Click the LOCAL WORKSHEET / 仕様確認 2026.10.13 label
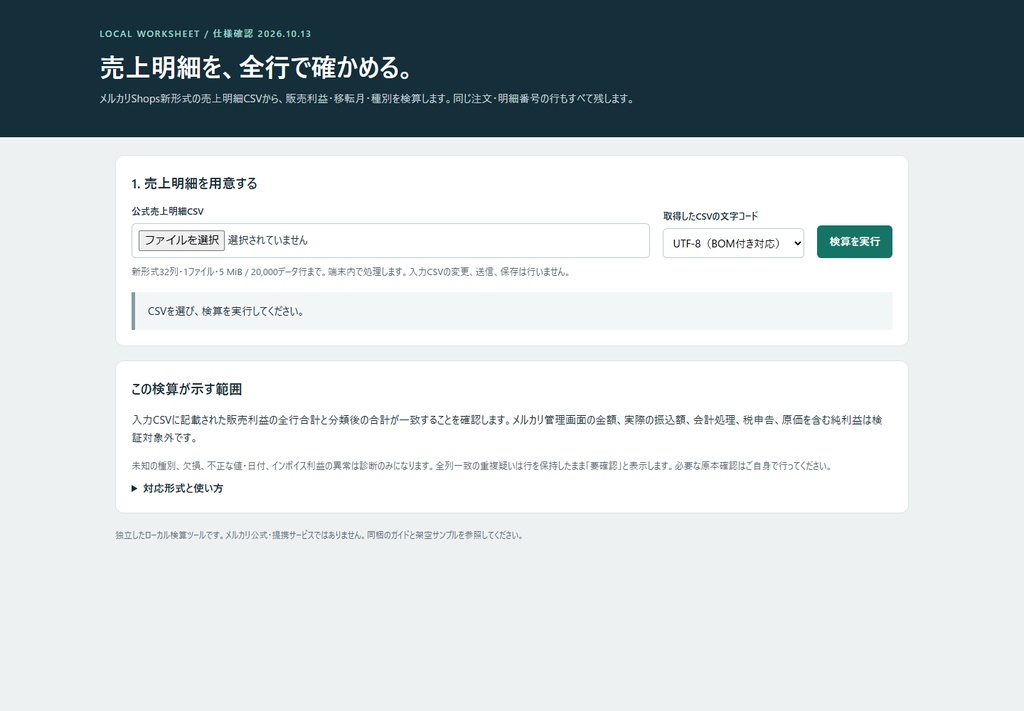Screen dimensions: 1024x711 click(205, 33)
